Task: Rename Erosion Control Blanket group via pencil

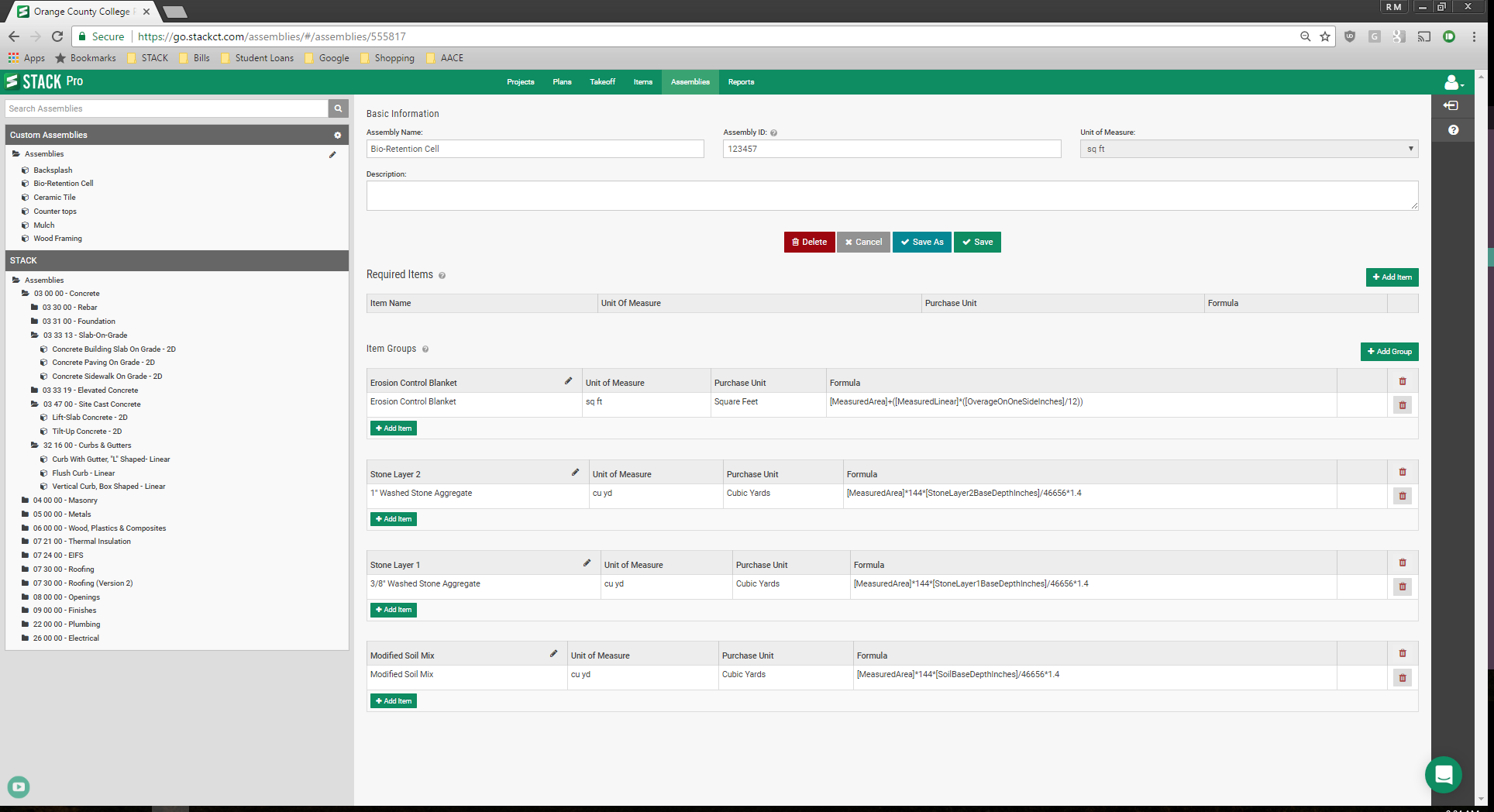Action: pyautogui.click(x=568, y=381)
